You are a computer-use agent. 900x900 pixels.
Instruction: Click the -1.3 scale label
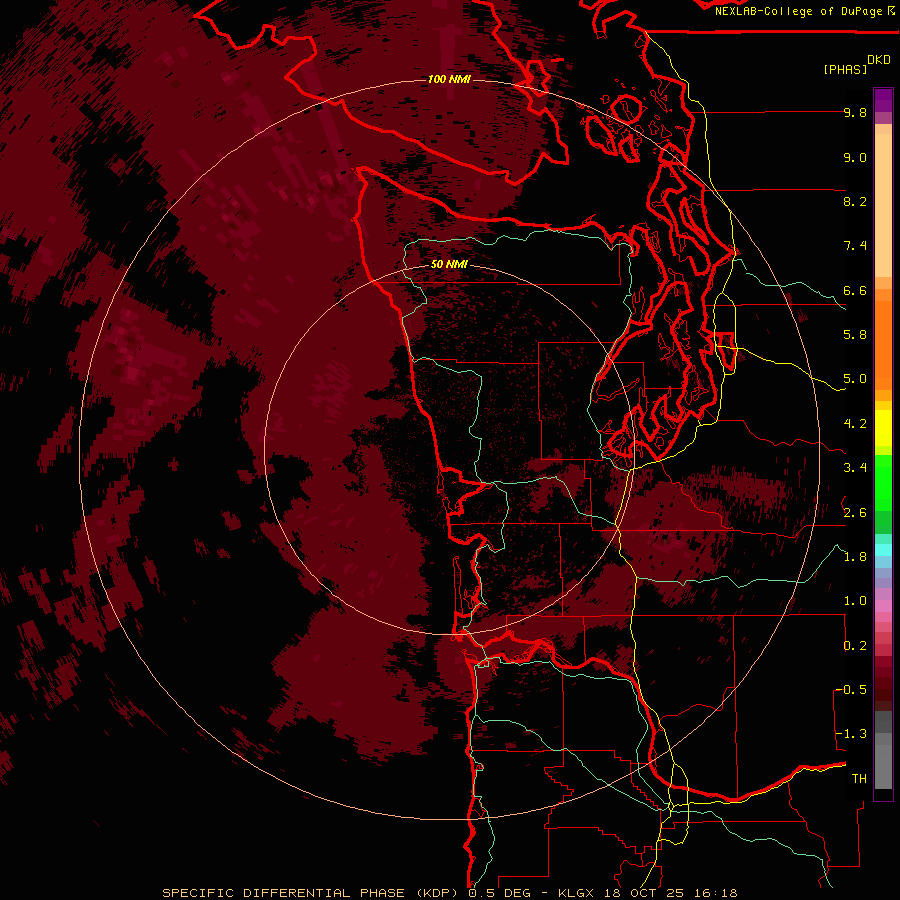point(851,734)
